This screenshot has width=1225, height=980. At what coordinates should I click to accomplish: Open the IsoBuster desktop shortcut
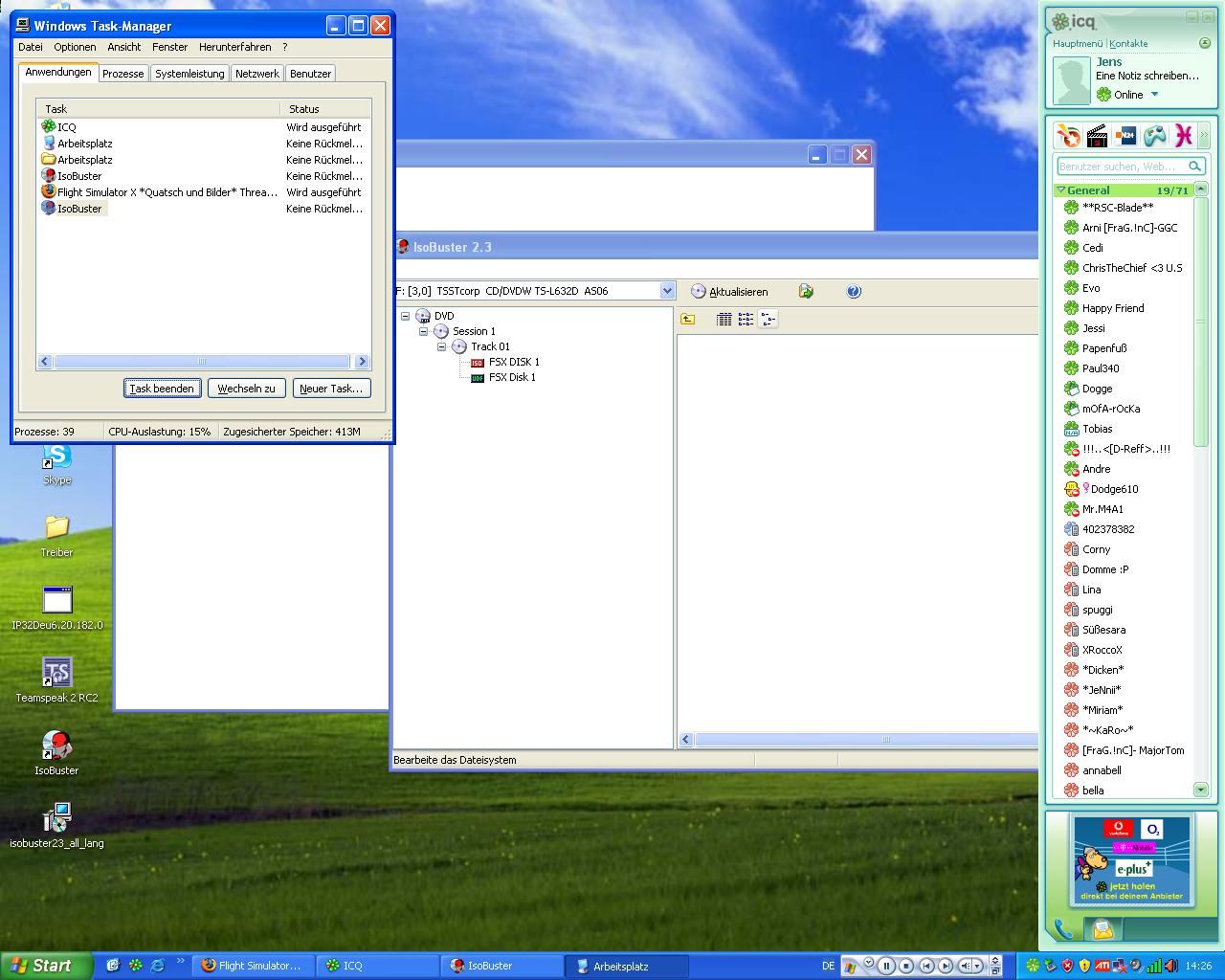(56, 753)
